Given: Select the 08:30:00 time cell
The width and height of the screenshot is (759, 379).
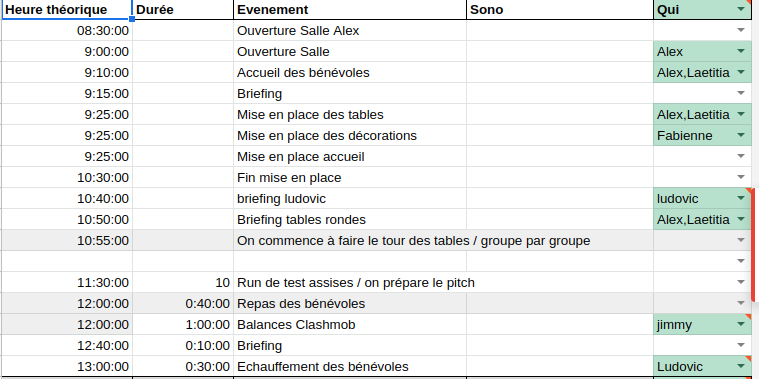Looking at the screenshot, I should [67, 30].
